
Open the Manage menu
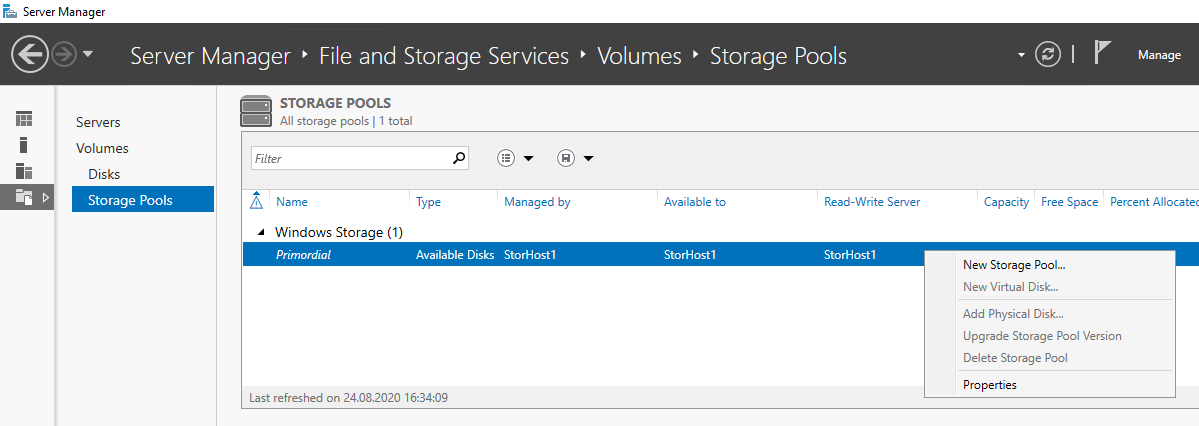click(x=1159, y=54)
